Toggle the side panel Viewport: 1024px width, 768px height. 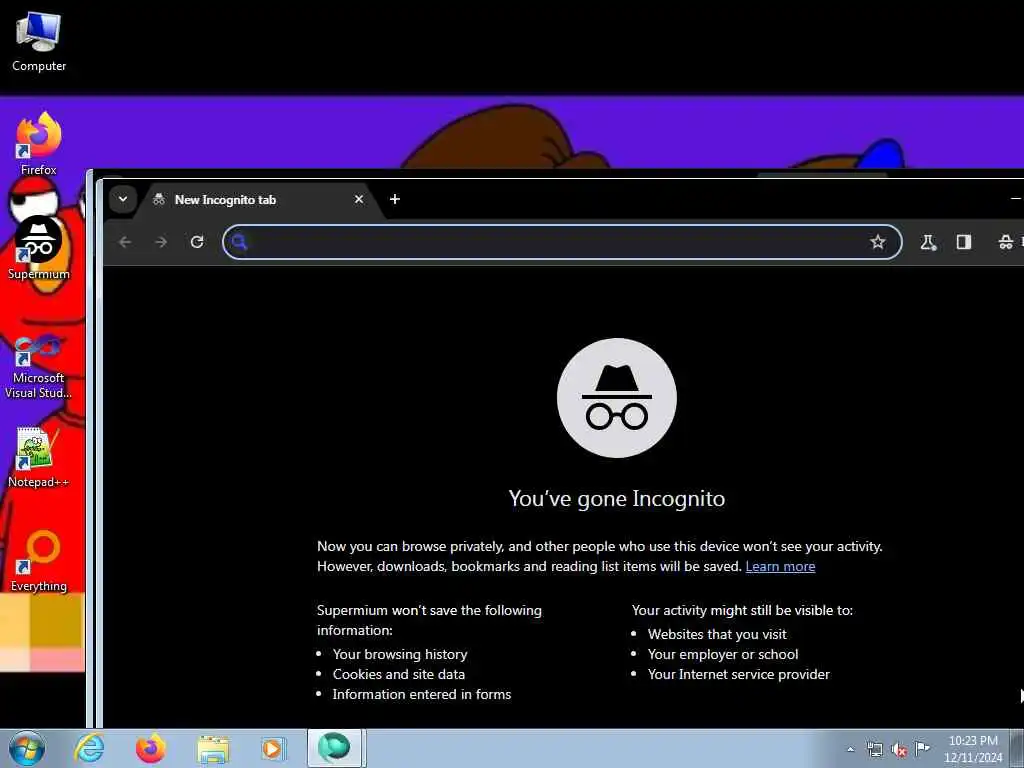tap(963, 242)
